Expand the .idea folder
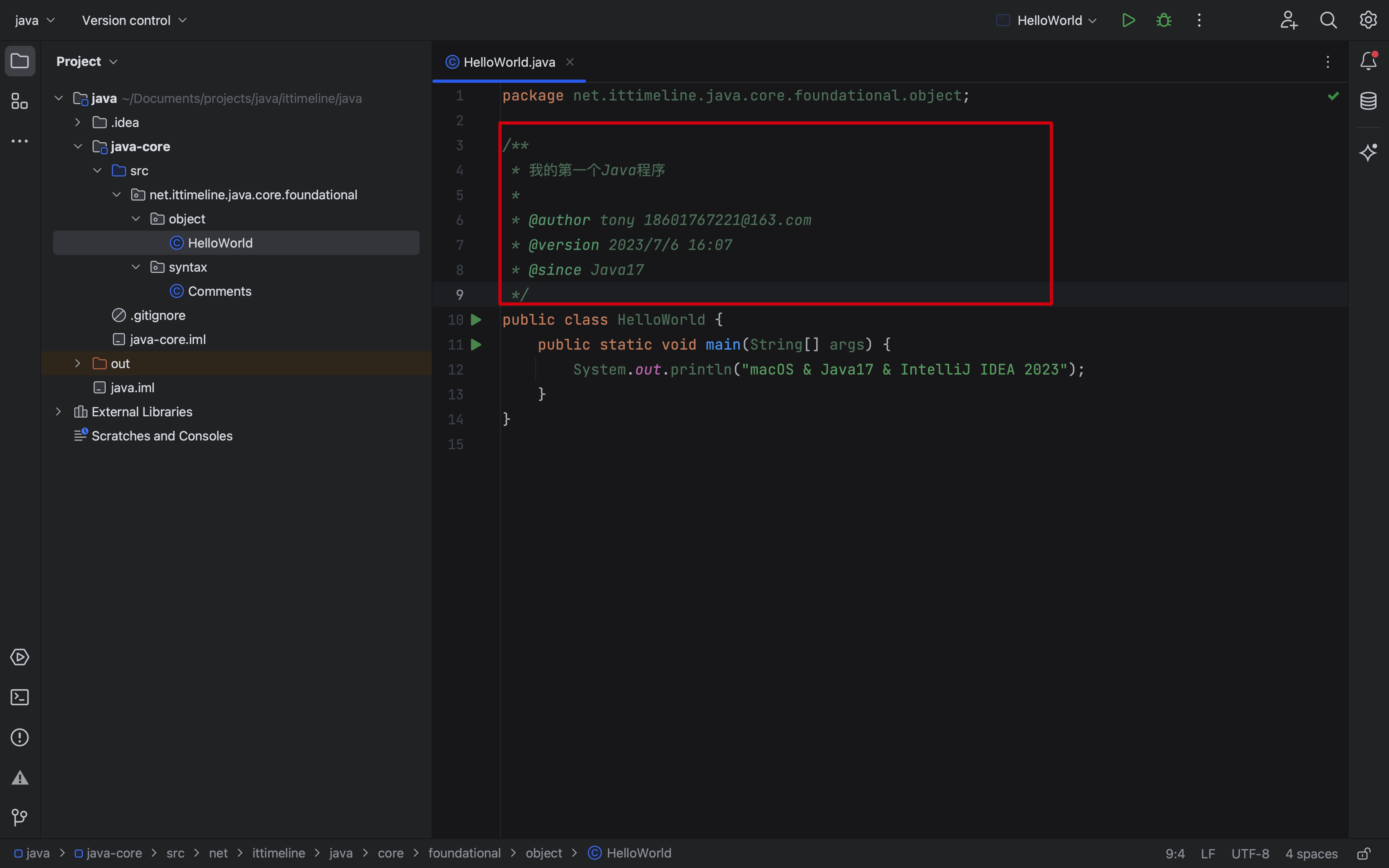This screenshot has height=868, width=1389. (x=78, y=122)
